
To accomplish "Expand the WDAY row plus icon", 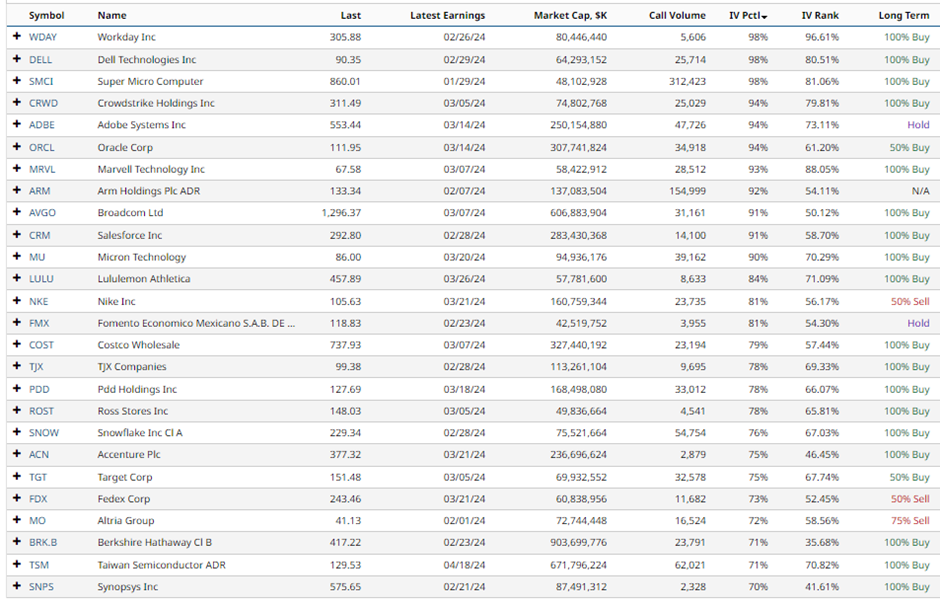I will click(x=16, y=37).
